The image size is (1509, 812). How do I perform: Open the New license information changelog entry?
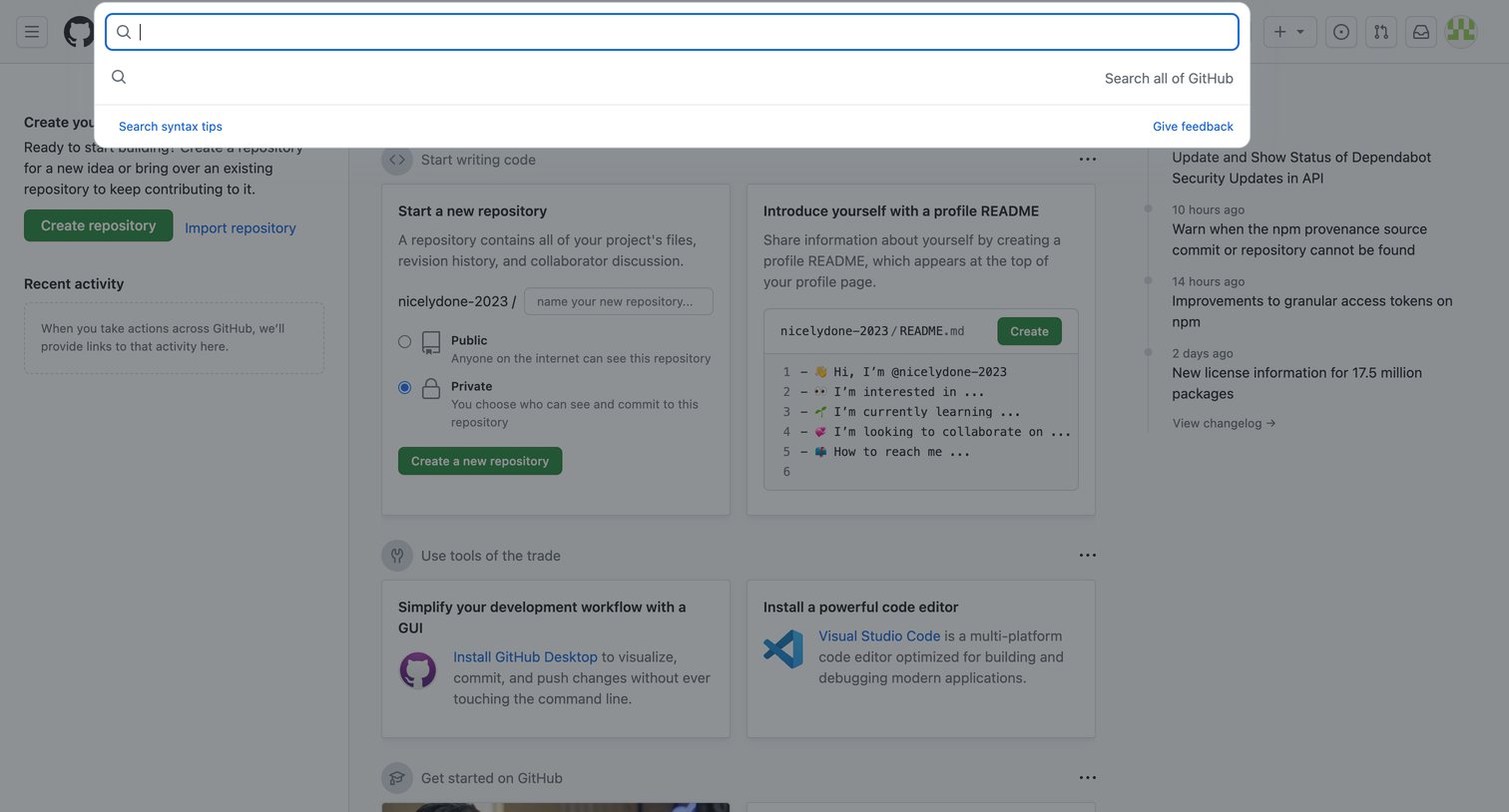click(x=1297, y=383)
